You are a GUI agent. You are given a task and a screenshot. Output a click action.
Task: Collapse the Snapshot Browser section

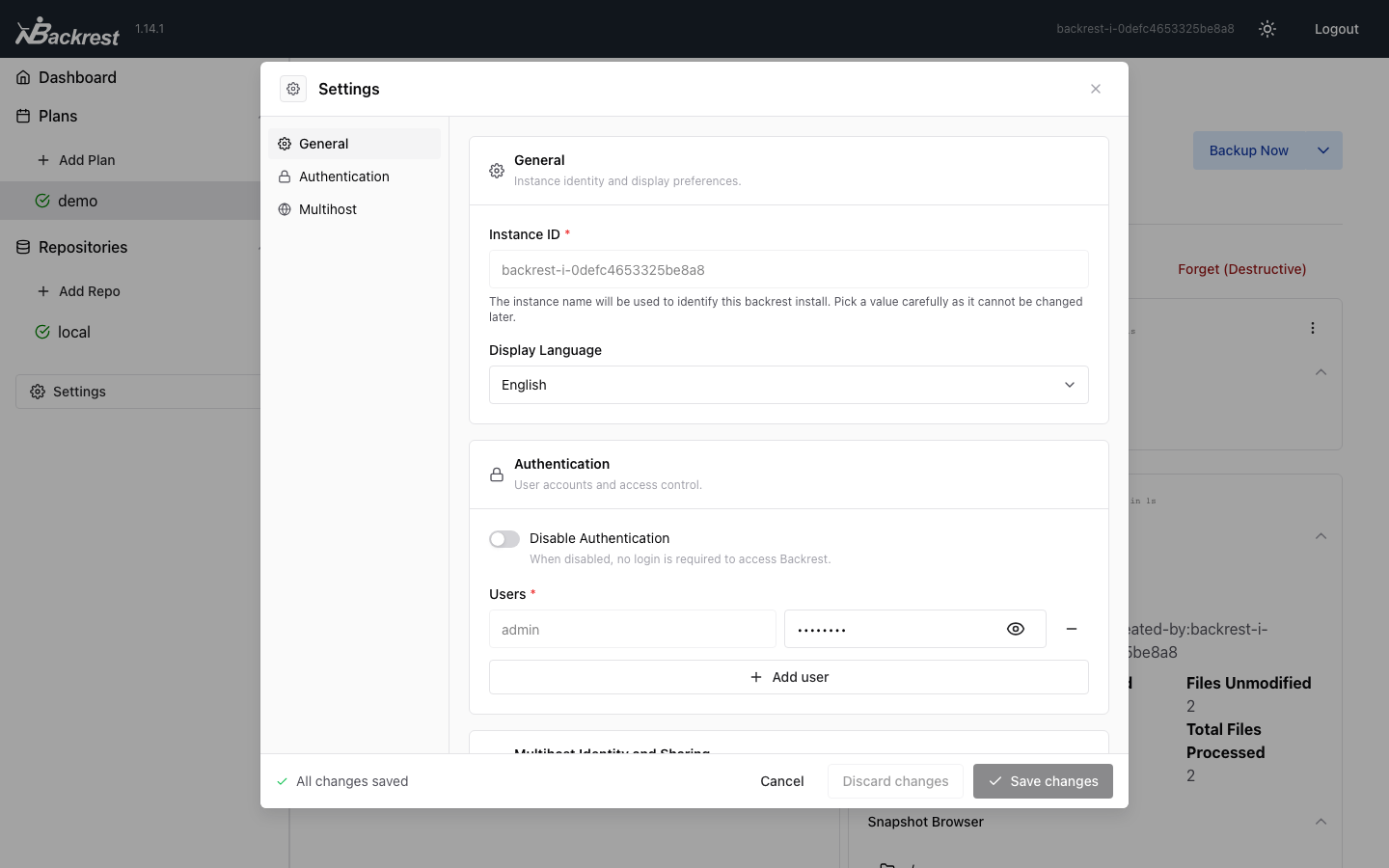[1321, 822]
